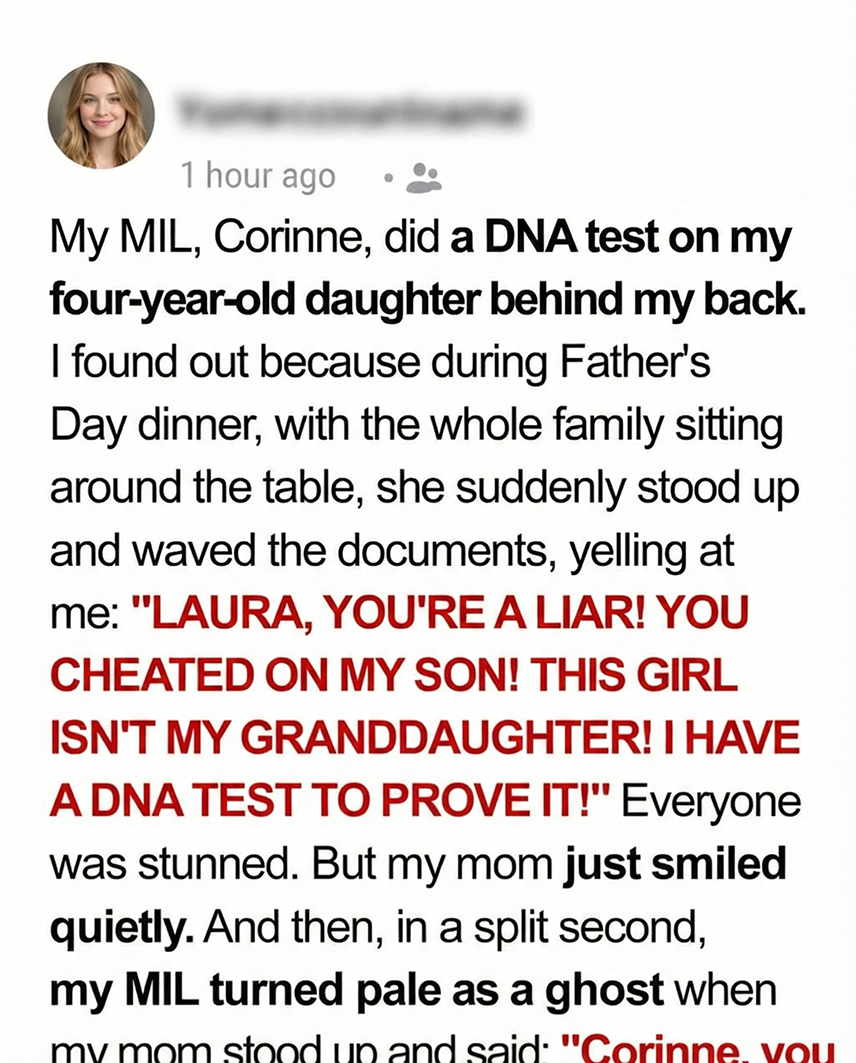
Task: Click the red "CHEATED ON MY SON! THIS GIRL" line
Action: coord(394,676)
